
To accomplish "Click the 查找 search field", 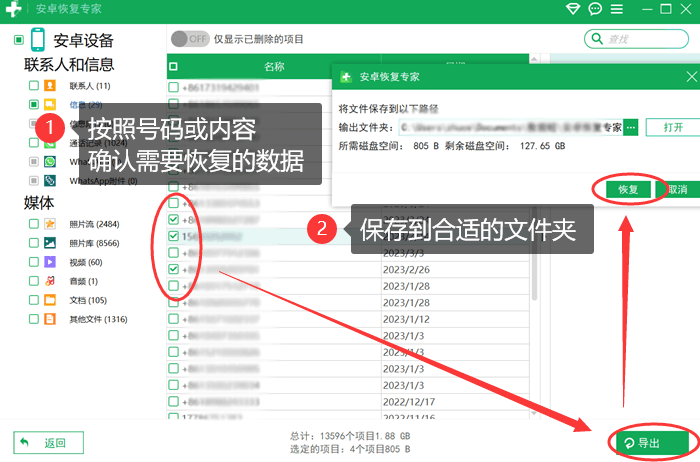I will coord(636,39).
